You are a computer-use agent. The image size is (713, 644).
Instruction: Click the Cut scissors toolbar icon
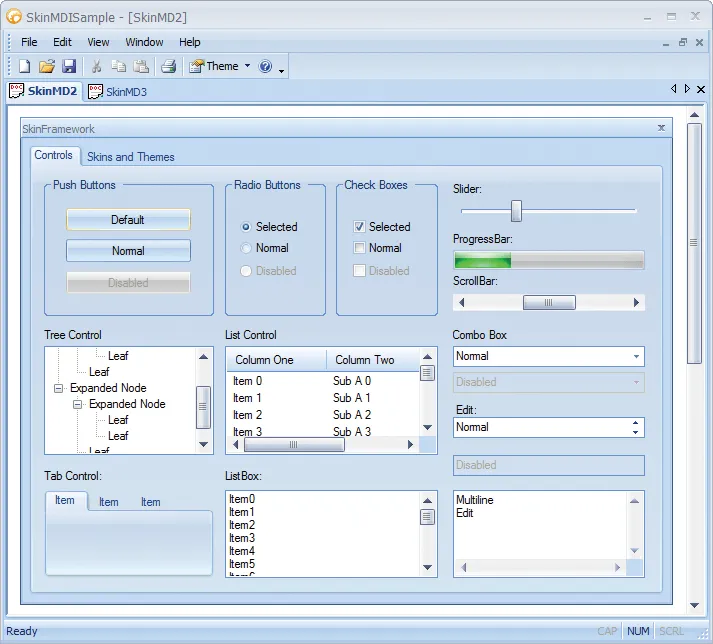point(96,66)
